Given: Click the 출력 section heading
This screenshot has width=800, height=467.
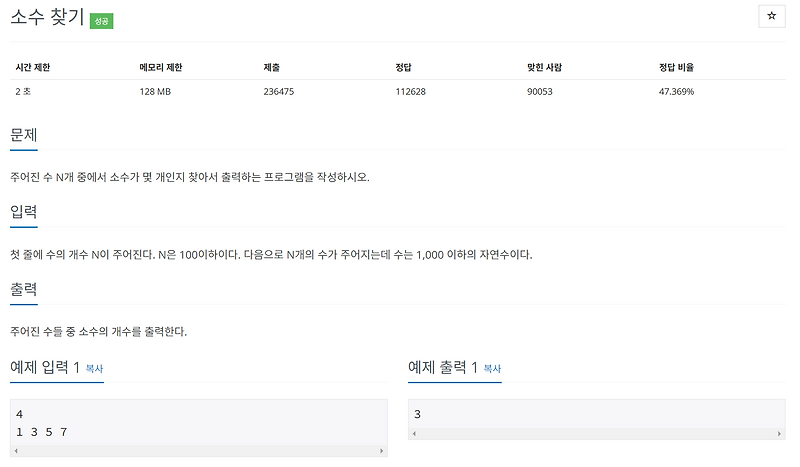Looking at the screenshot, I should pos(24,289).
